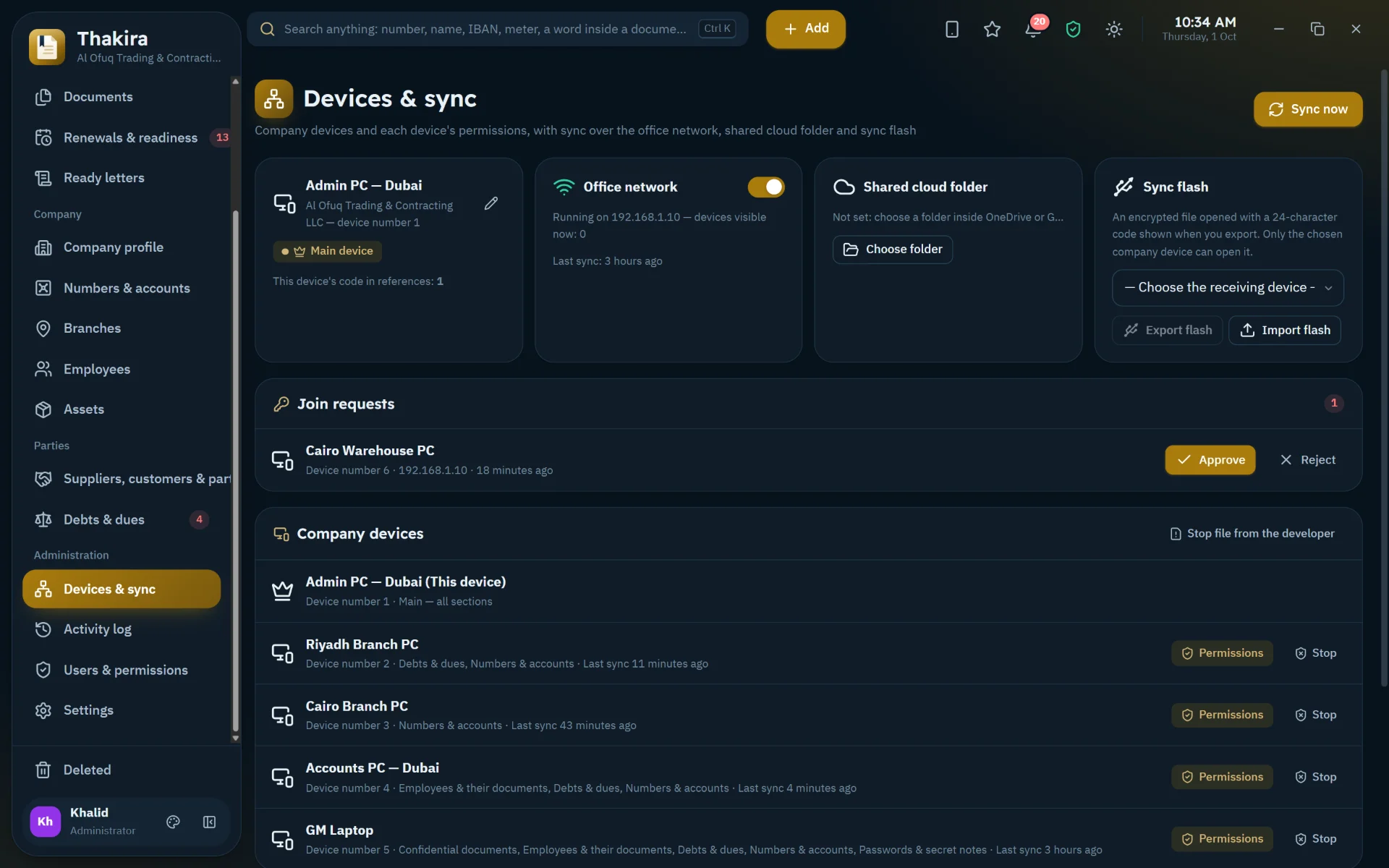1389x868 pixels.
Task: Open notifications bell with 20 badge
Action: click(x=1033, y=29)
